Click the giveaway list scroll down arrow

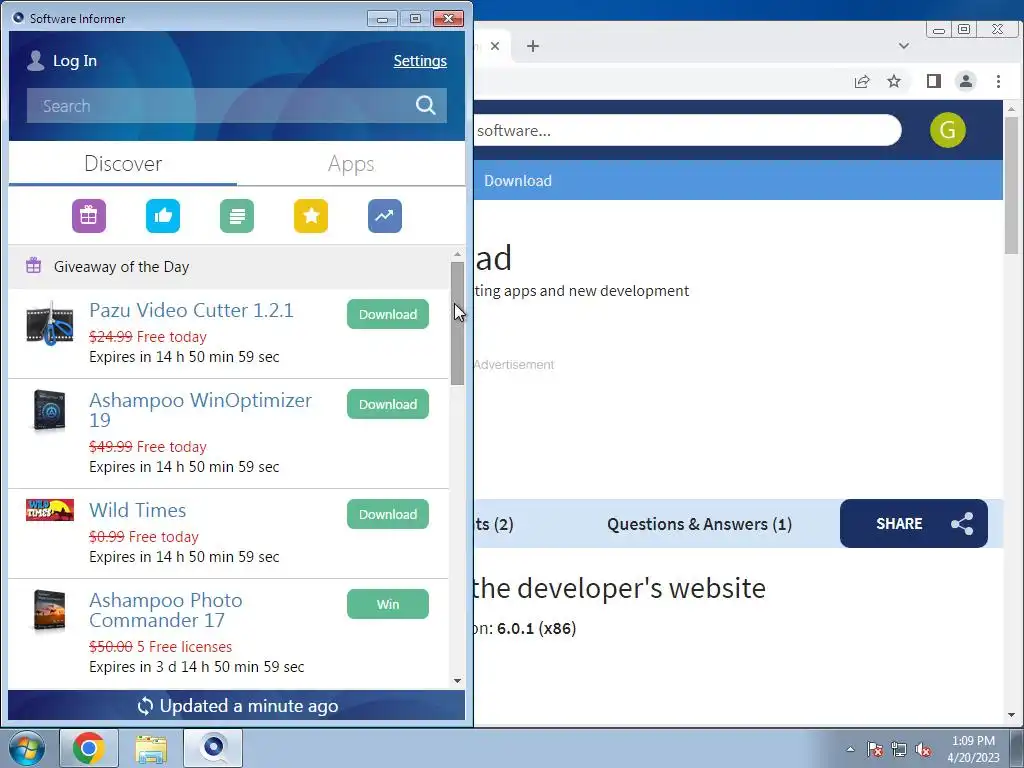(457, 680)
